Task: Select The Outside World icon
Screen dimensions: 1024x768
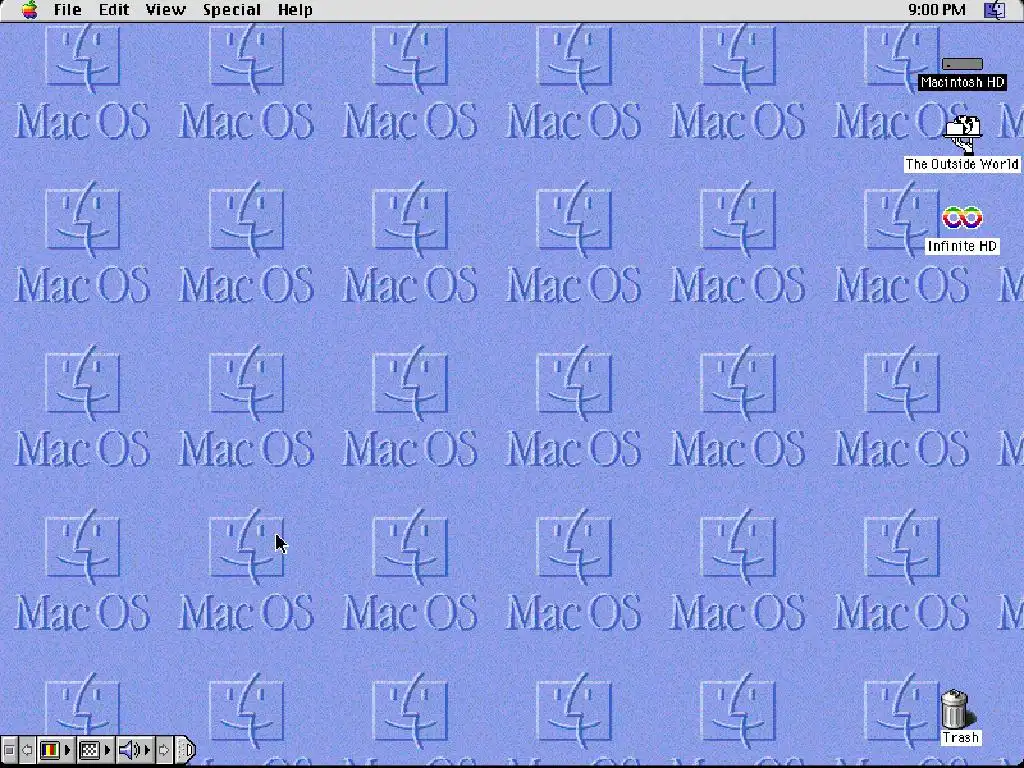Action: (x=962, y=134)
